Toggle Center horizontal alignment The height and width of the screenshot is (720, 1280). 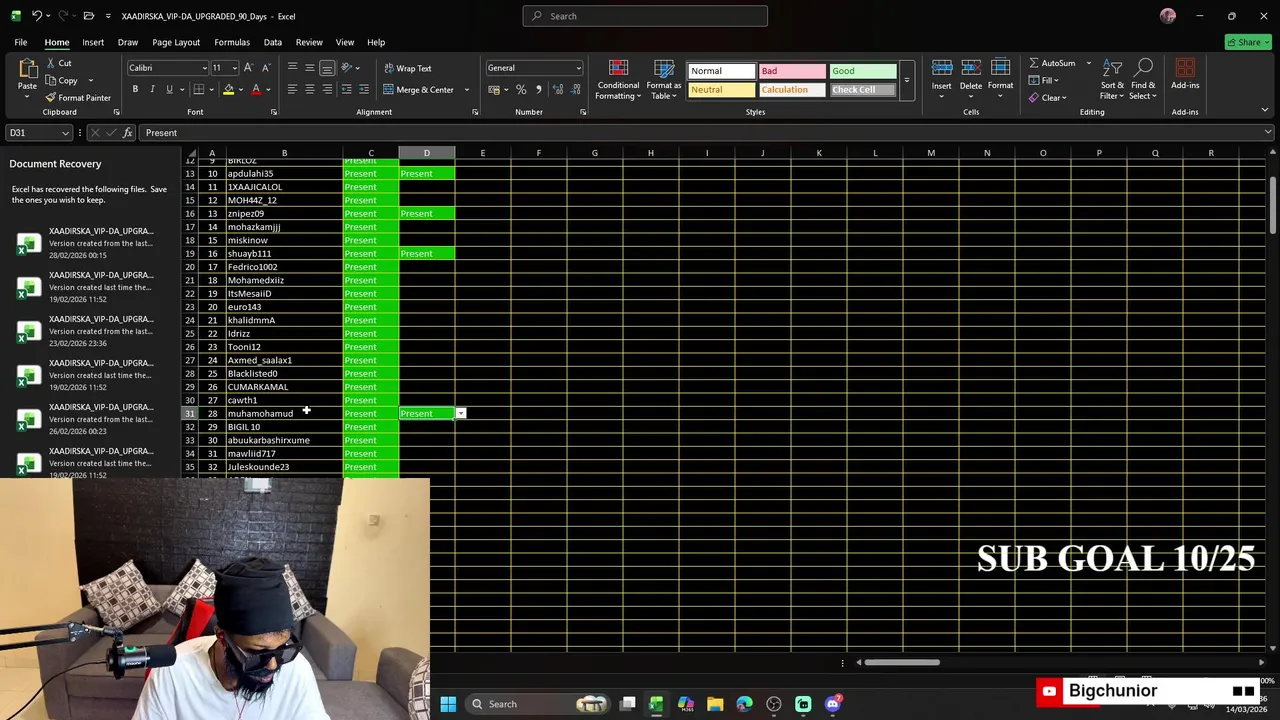coord(309,89)
